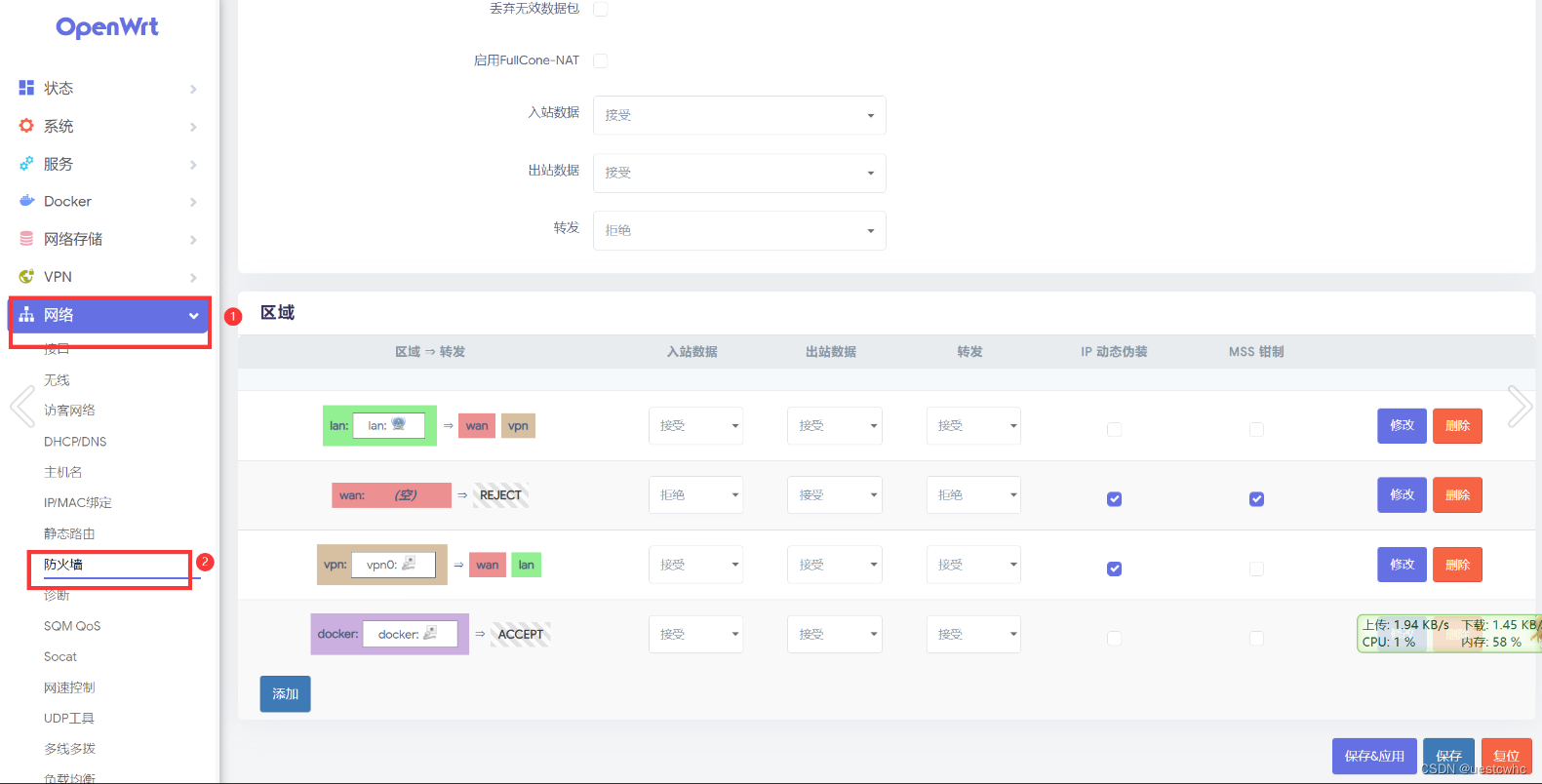The width and height of the screenshot is (1542, 784).
Task: Open lan zone outbound dropdown
Action: 835,425
